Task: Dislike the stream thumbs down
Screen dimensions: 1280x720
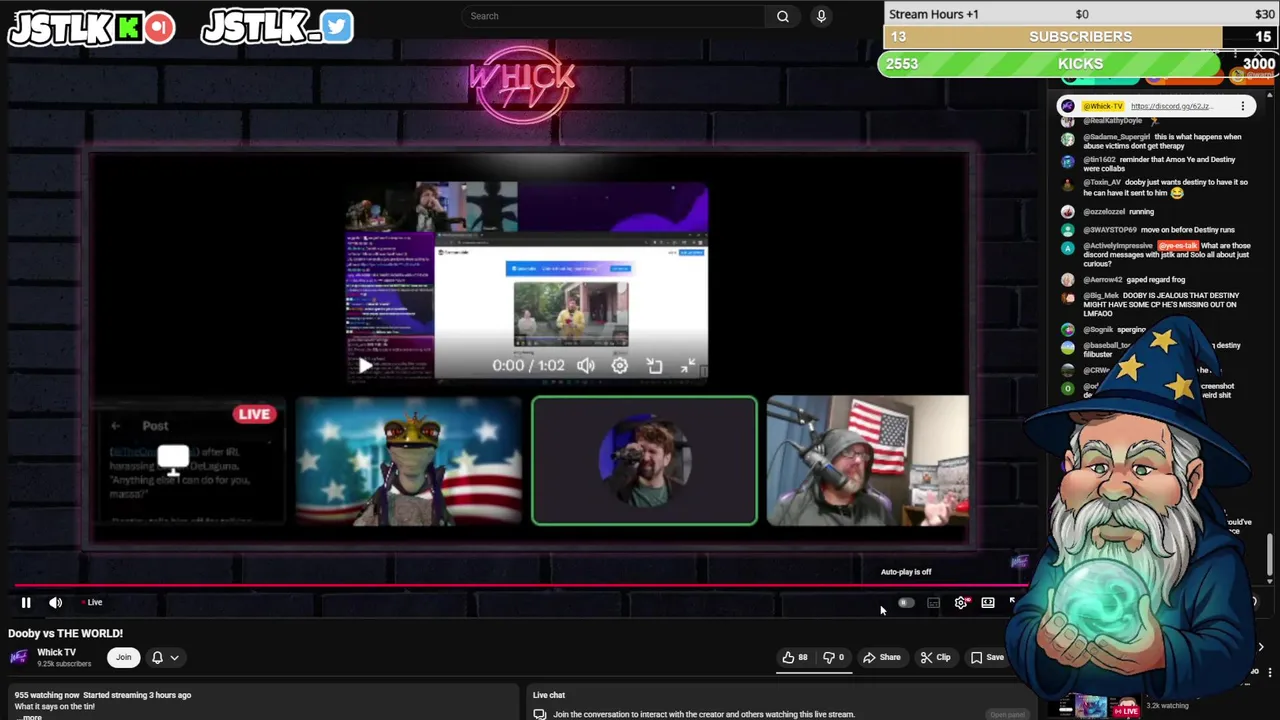Action: coord(834,657)
